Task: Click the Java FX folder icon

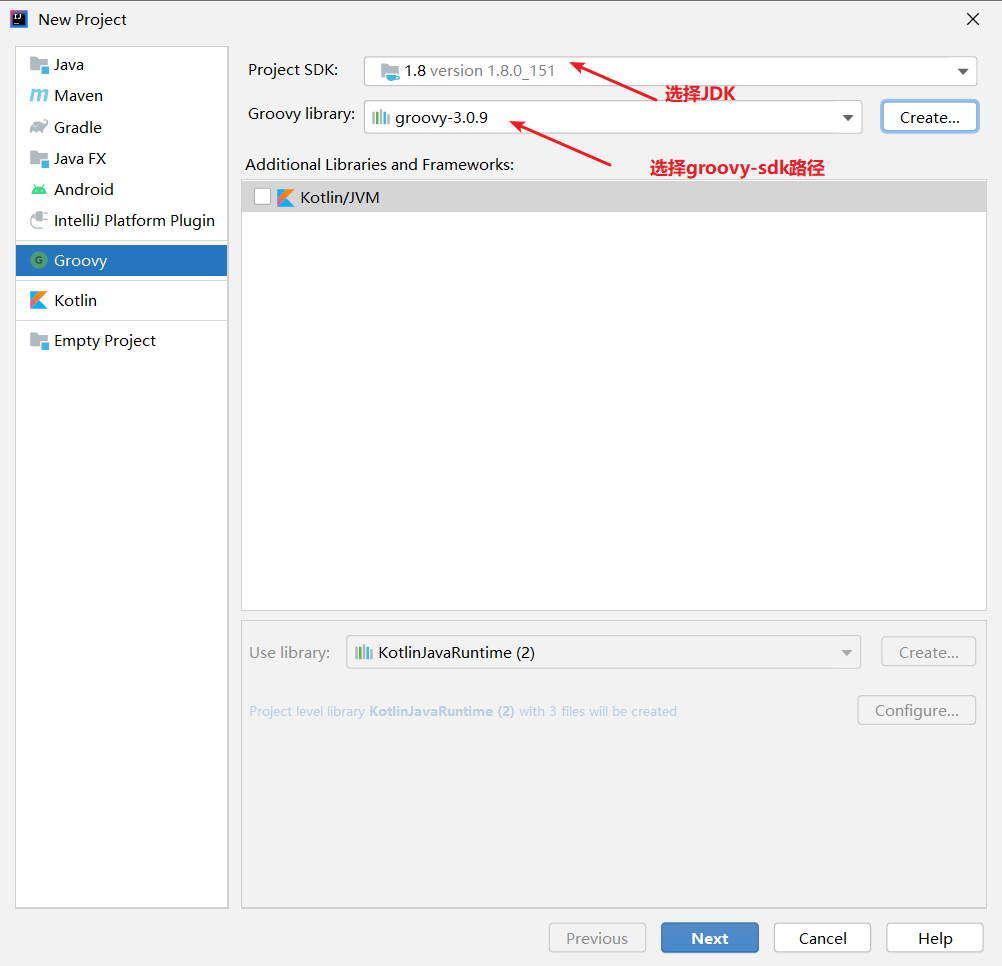Action: click(39, 158)
